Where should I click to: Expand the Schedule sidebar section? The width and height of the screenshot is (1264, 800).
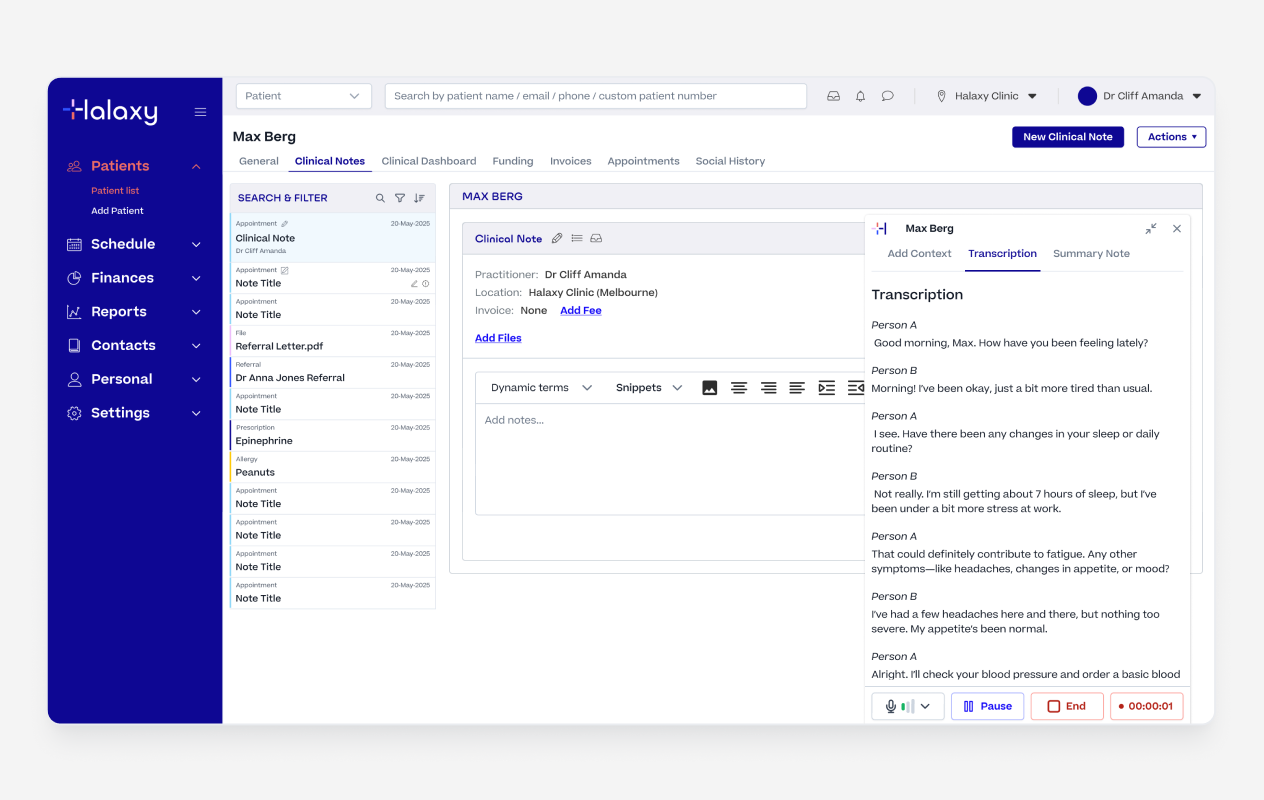pos(196,244)
